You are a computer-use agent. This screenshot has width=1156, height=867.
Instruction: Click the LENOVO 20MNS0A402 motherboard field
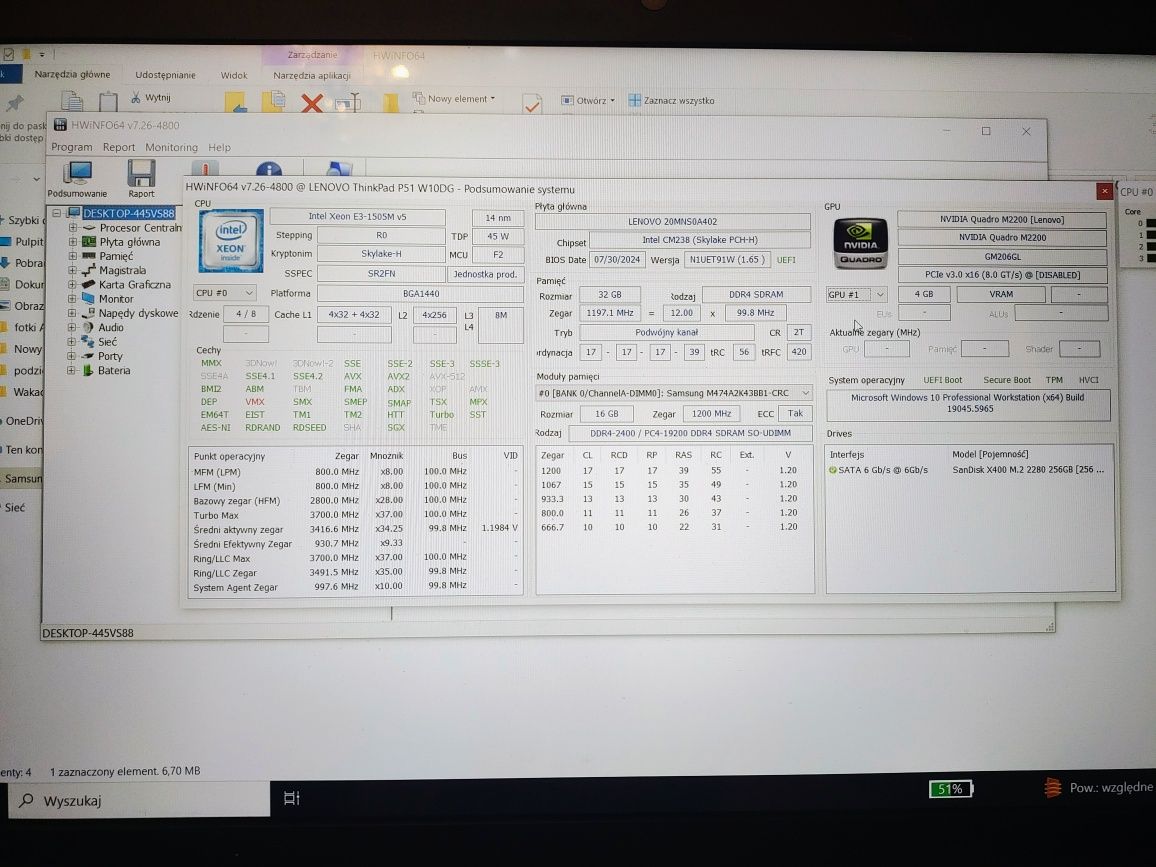672,221
